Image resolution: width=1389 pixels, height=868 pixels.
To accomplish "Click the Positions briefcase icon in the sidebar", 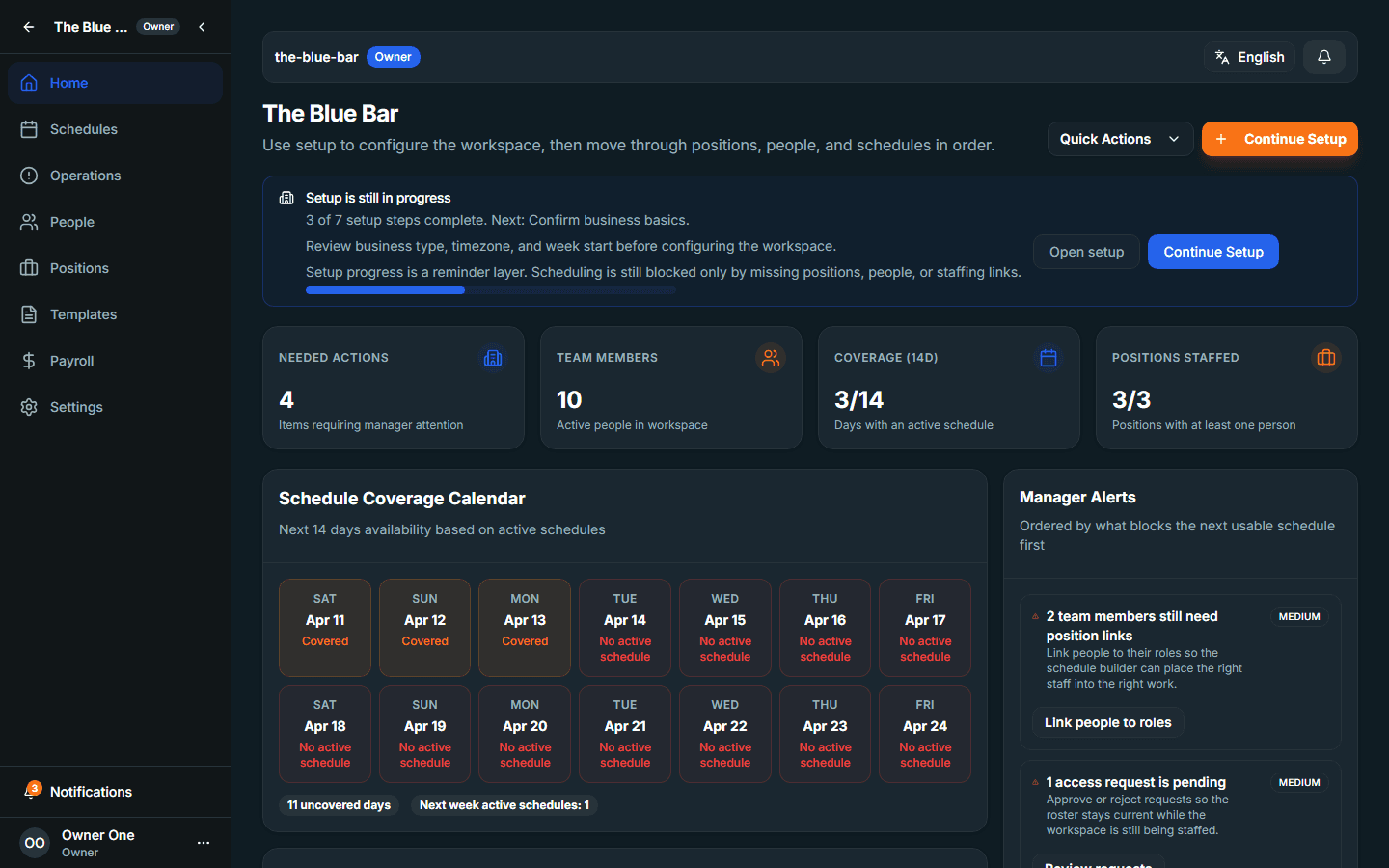I will (x=29, y=268).
